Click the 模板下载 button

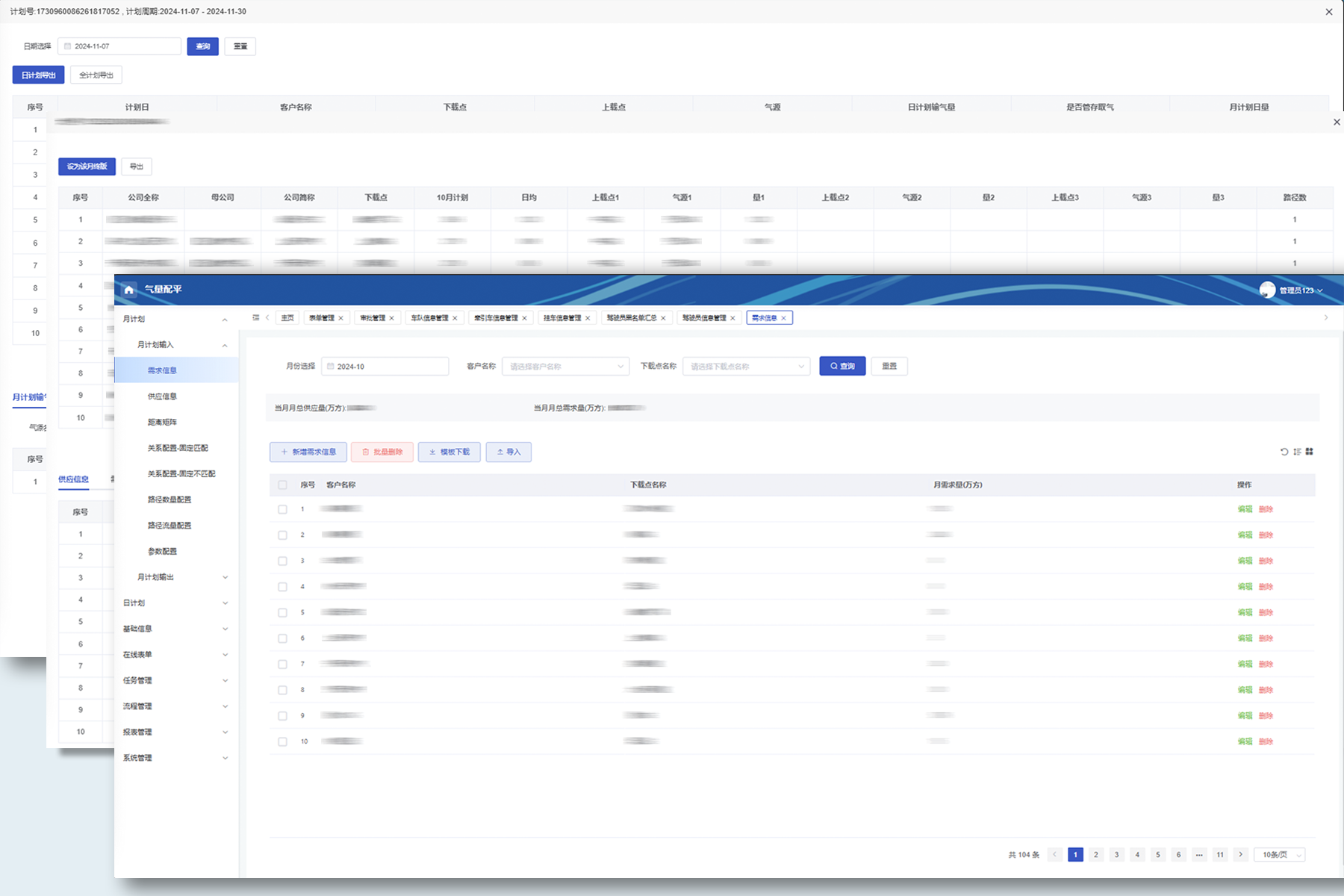tap(449, 452)
